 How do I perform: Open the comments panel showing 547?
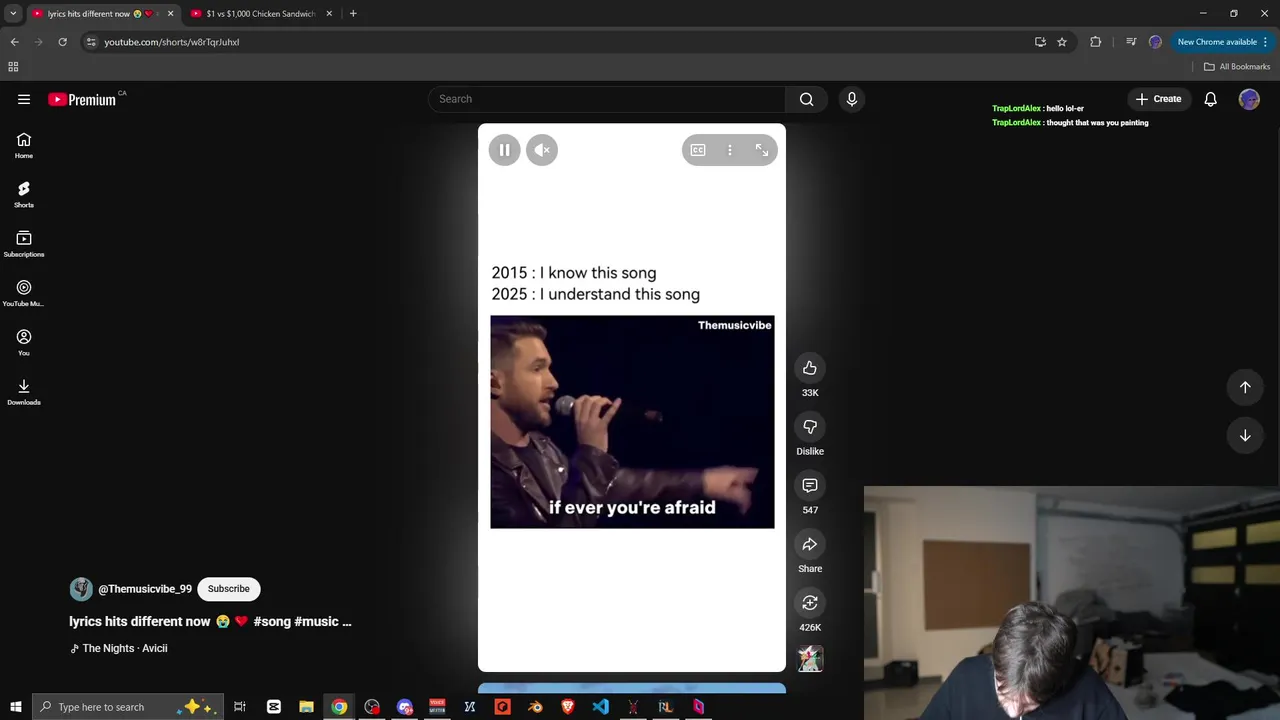pyautogui.click(x=810, y=486)
